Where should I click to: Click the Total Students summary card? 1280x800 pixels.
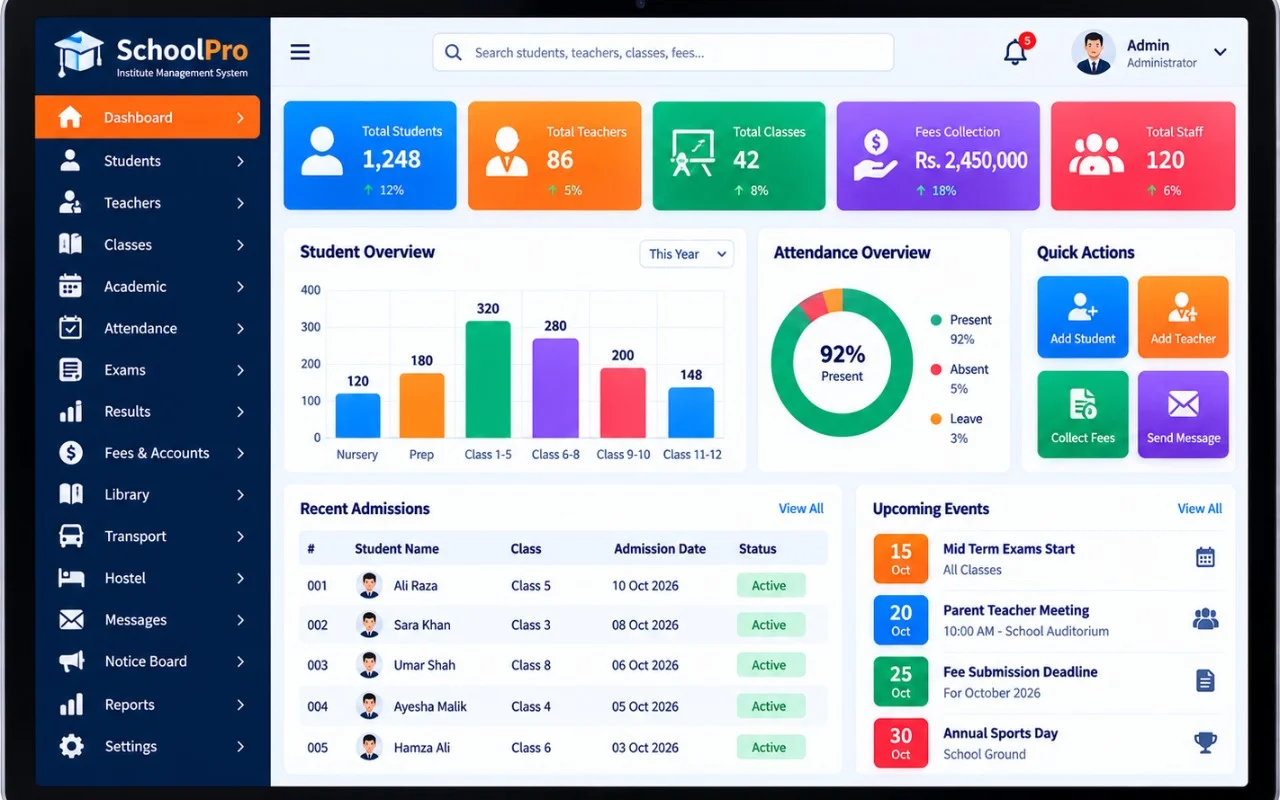(x=370, y=156)
